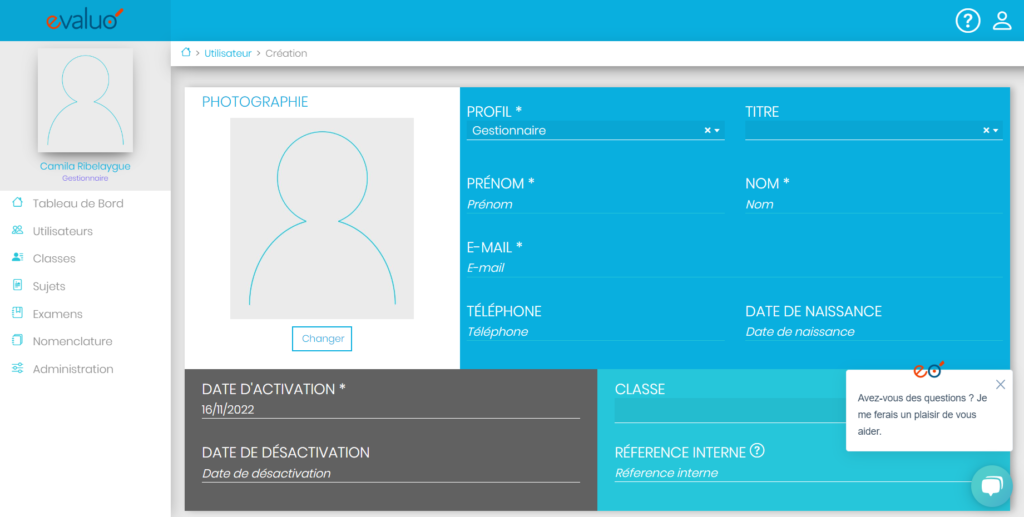
Task: Open the Examens sidebar item
Action: click(x=57, y=314)
